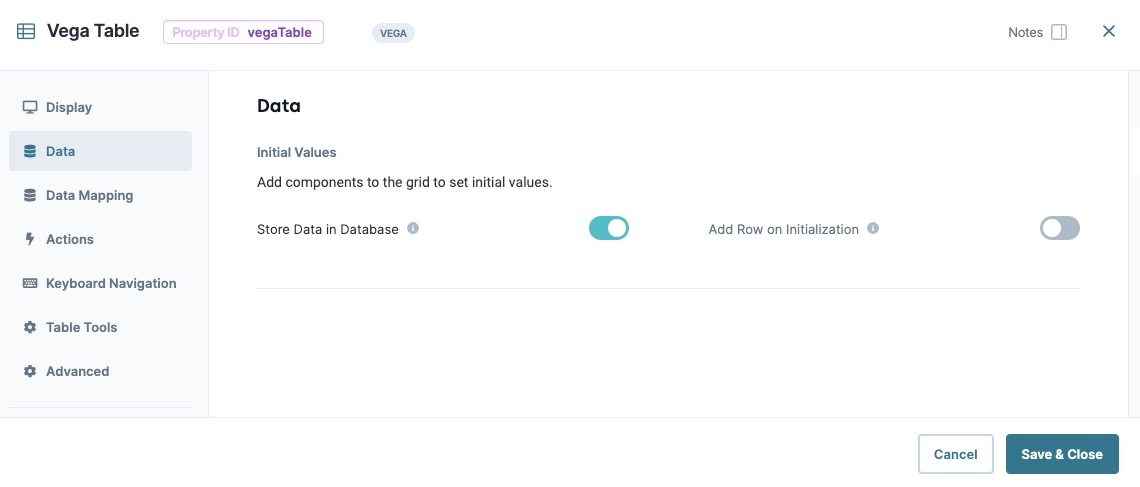The height and width of the screenshot is (487, 1140).
Task: Click the Display monitor icon
Action: (x=30, y=108)
